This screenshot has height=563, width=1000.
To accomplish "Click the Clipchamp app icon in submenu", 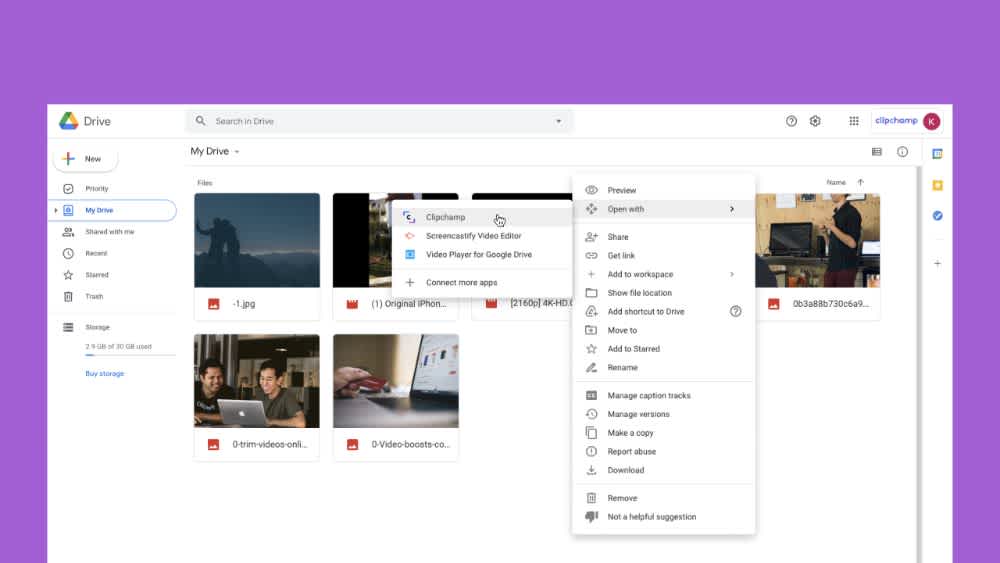I will coord(409,217).
